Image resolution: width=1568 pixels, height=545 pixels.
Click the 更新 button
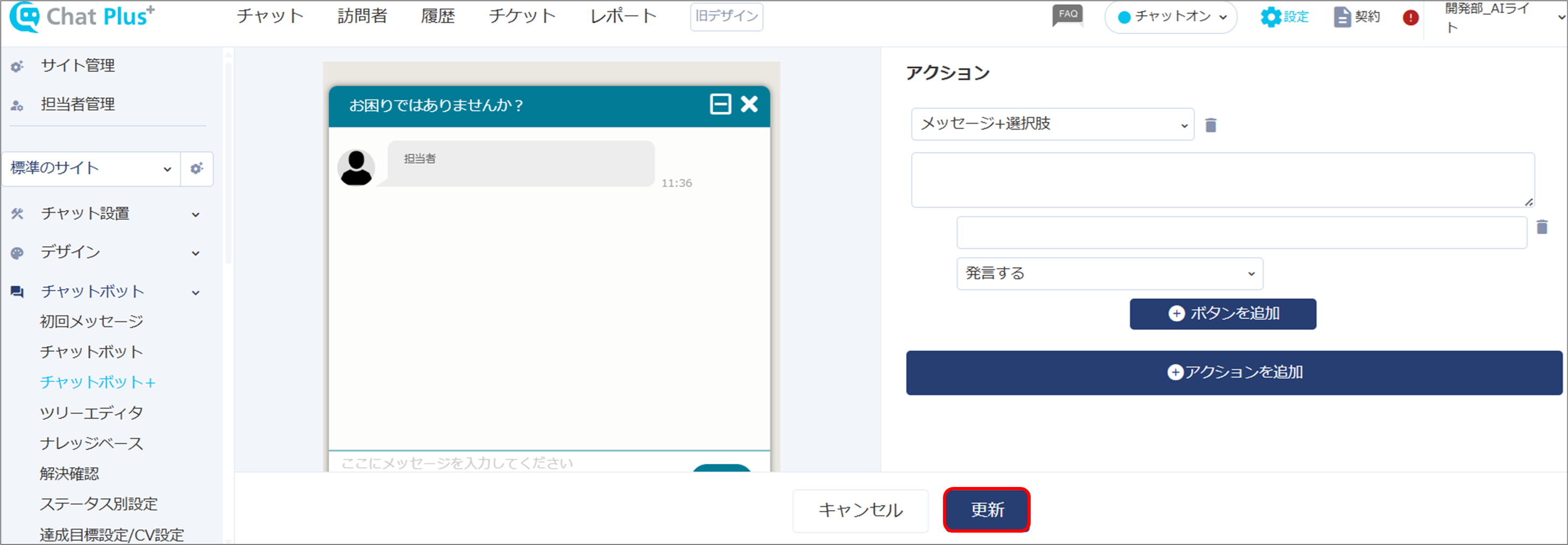coord(987,510)
